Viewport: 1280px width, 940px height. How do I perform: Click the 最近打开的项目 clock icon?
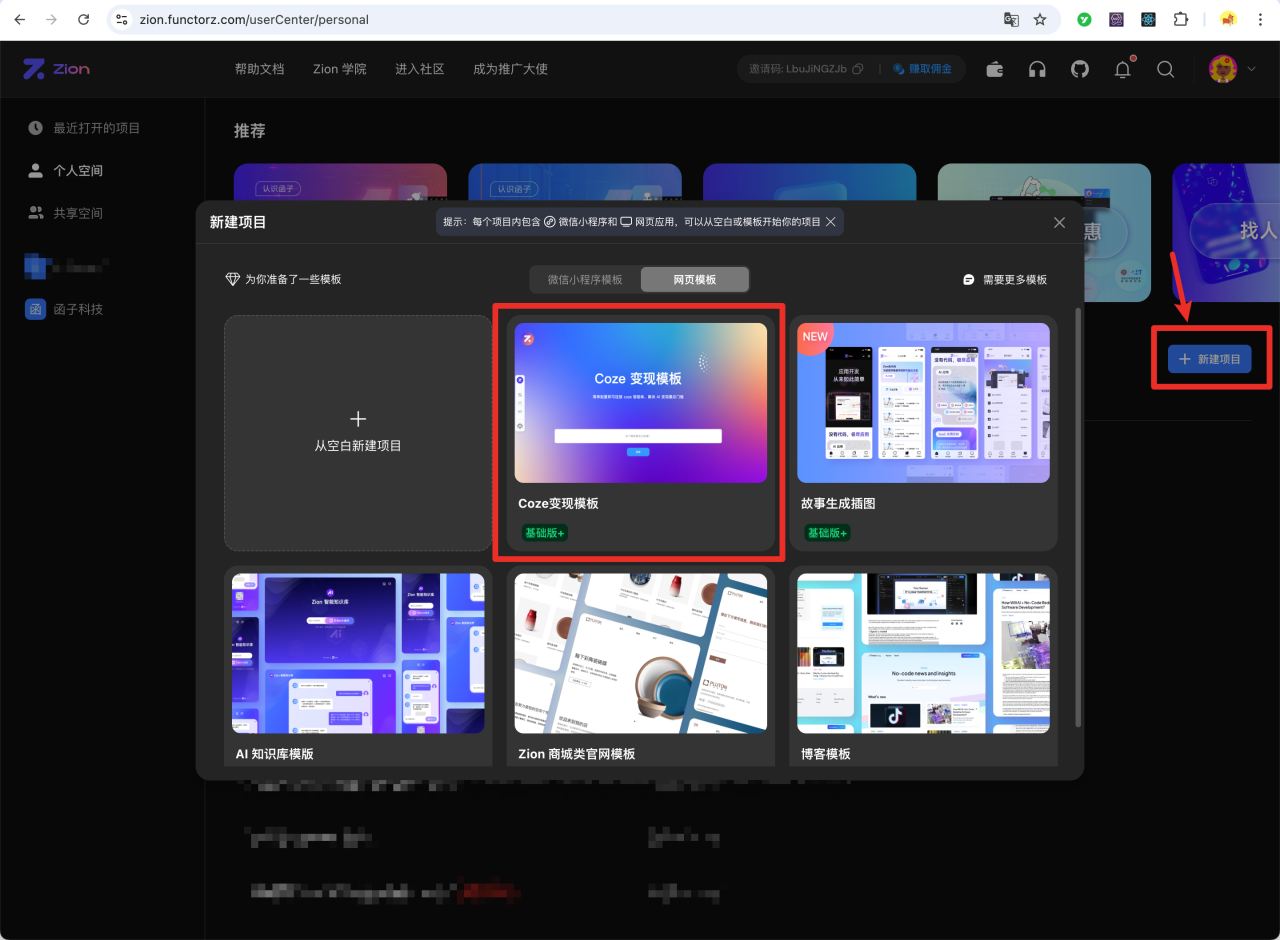click(36, 127)
